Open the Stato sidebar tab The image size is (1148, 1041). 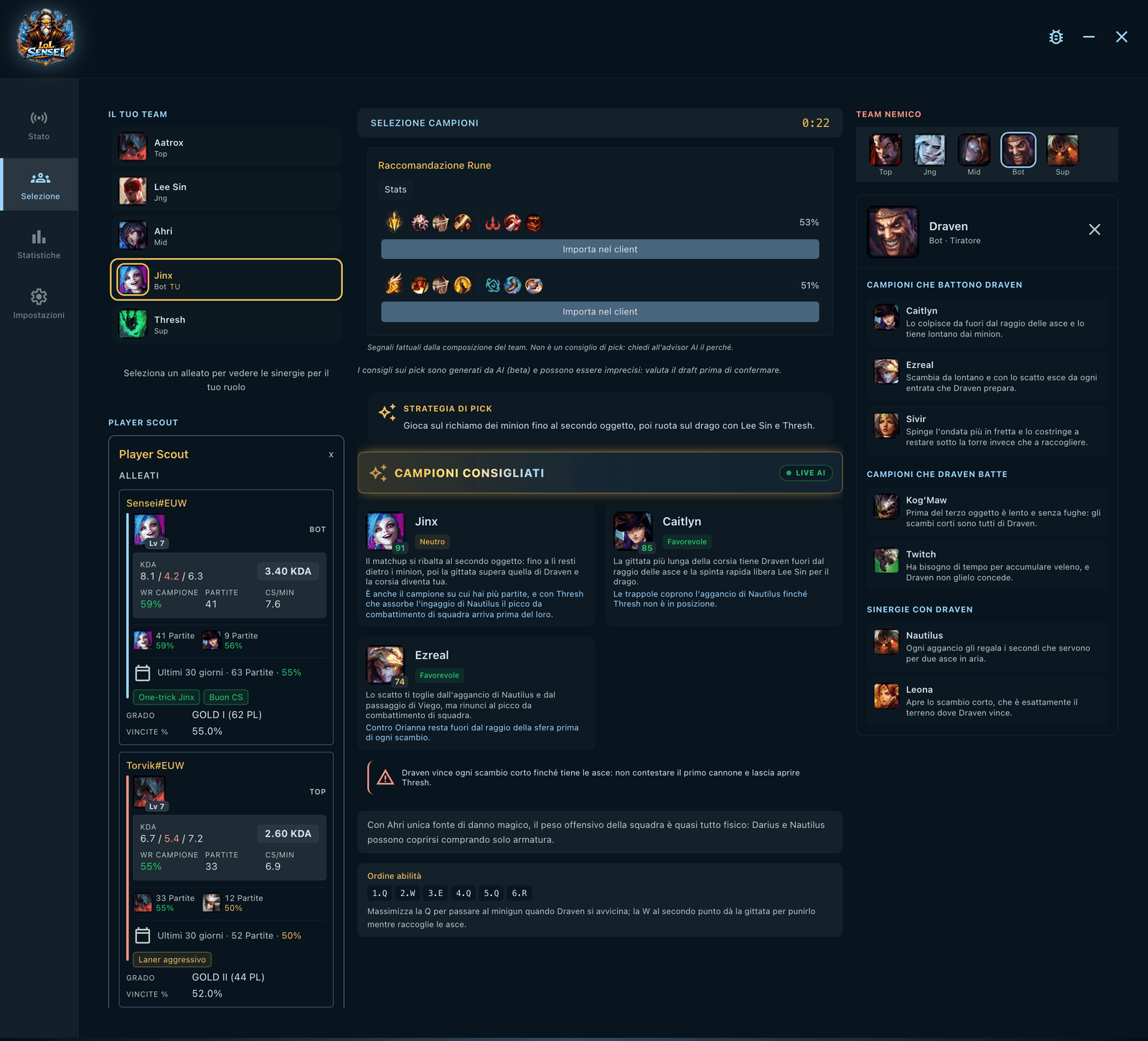pyautogui.click(x=39, y=126)
